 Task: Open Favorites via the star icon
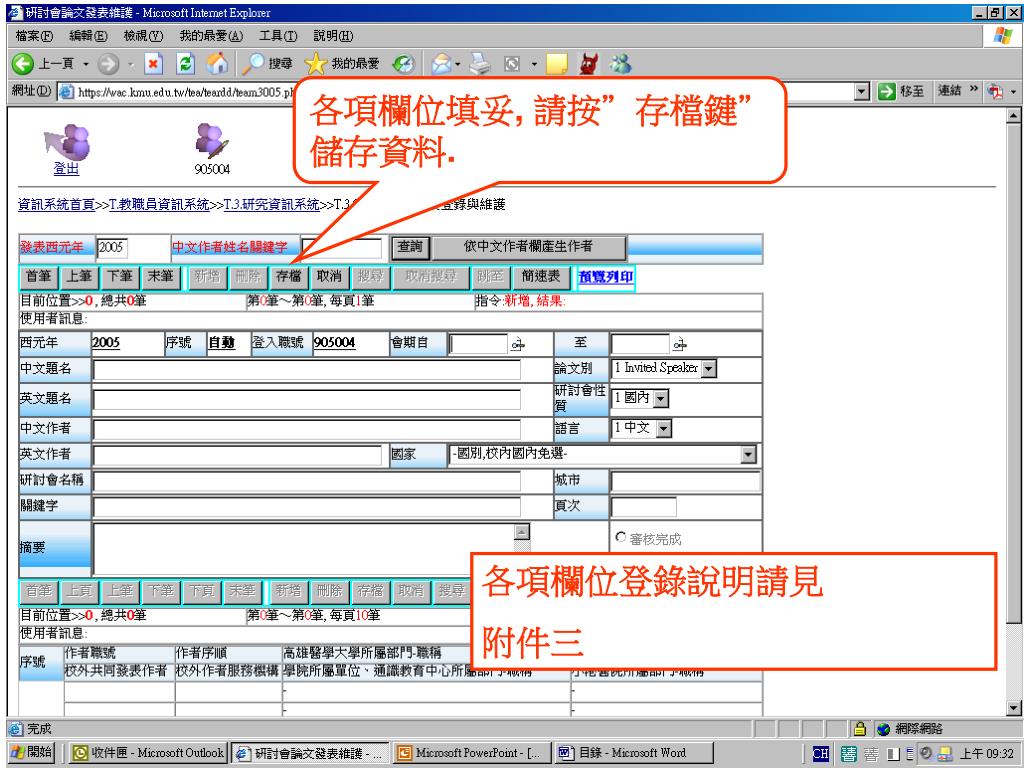tap(315, 63)
